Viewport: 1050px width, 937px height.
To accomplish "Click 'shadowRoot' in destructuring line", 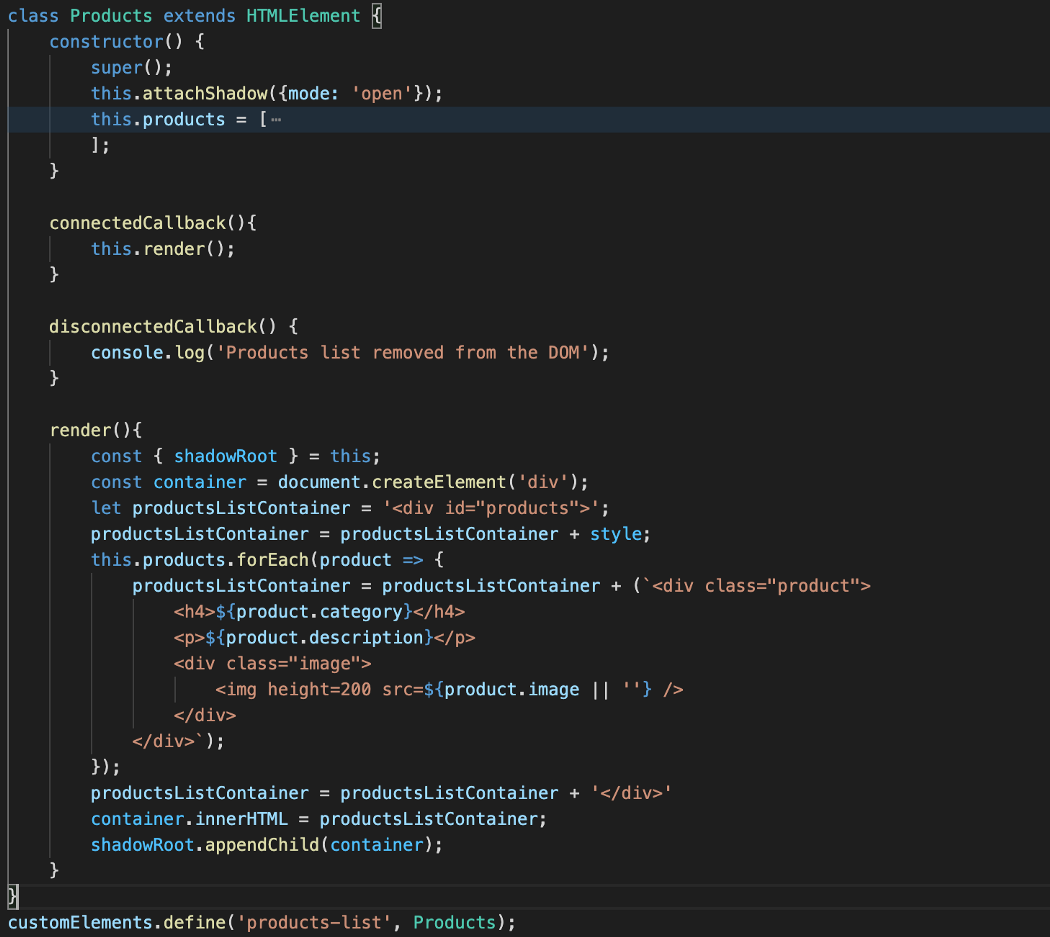I will 226,457.
